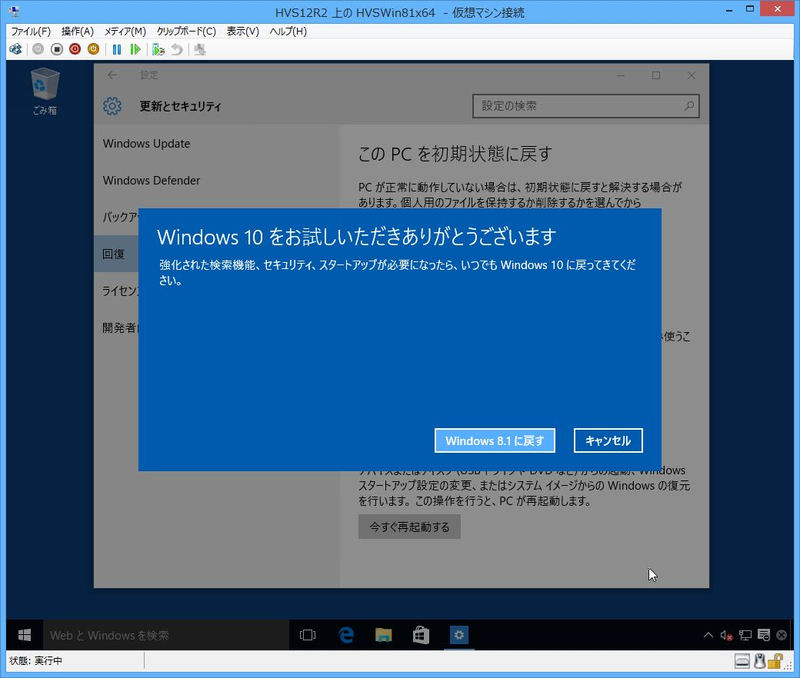
Task: Create a checkpoint with the toolbar icon
Action: click(158, 49)
